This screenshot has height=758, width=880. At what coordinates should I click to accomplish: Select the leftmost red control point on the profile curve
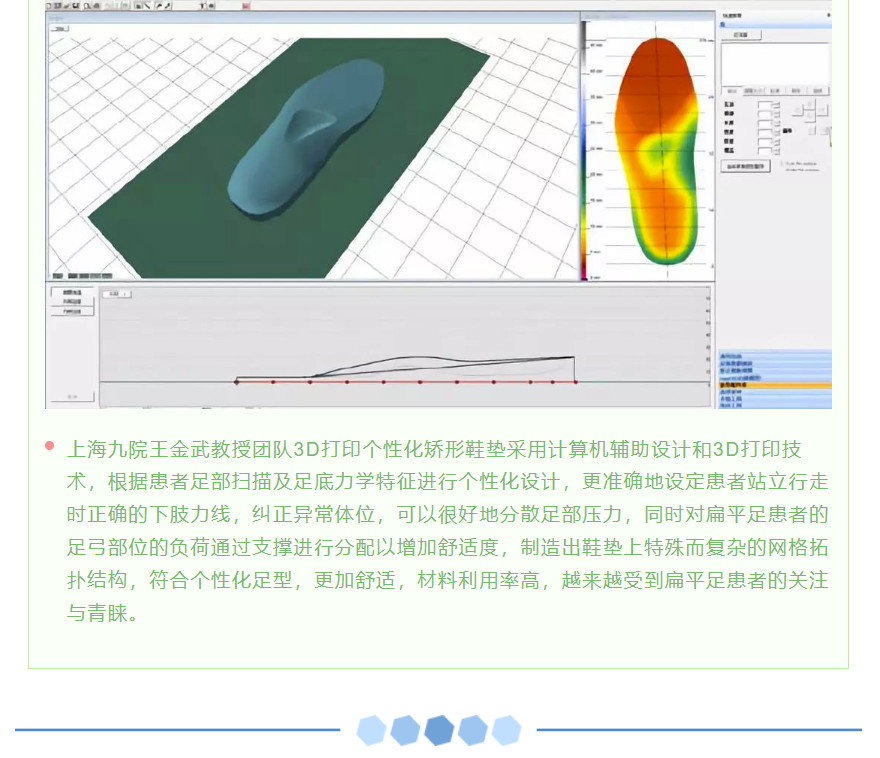[x=236, y=381]
